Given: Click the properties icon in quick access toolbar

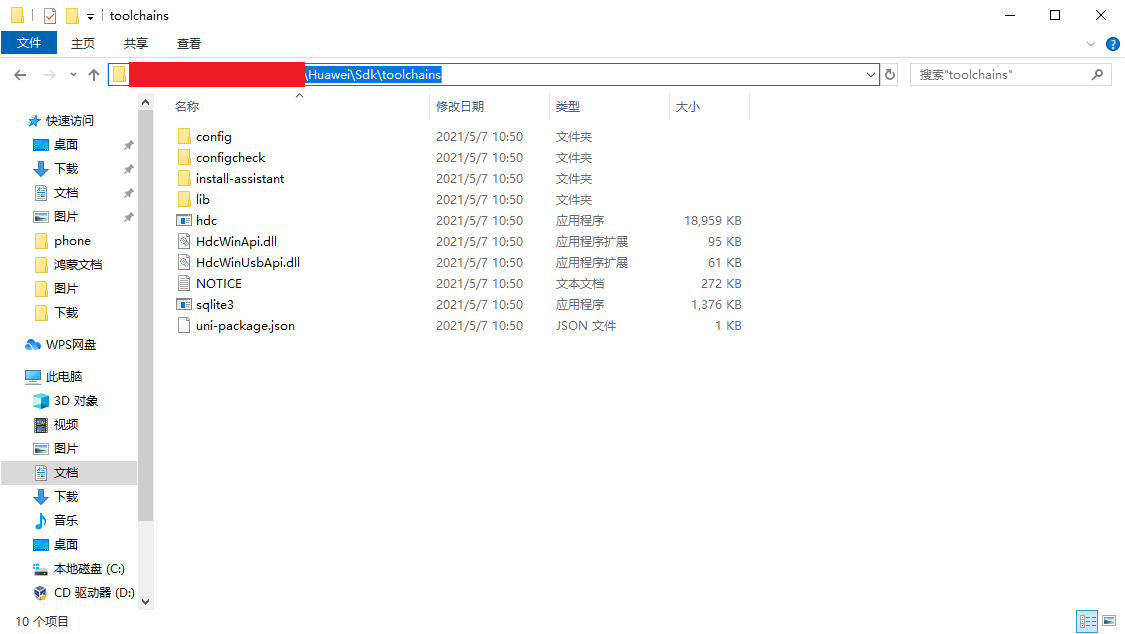Looking at the screenshot, I should [50, 16].
